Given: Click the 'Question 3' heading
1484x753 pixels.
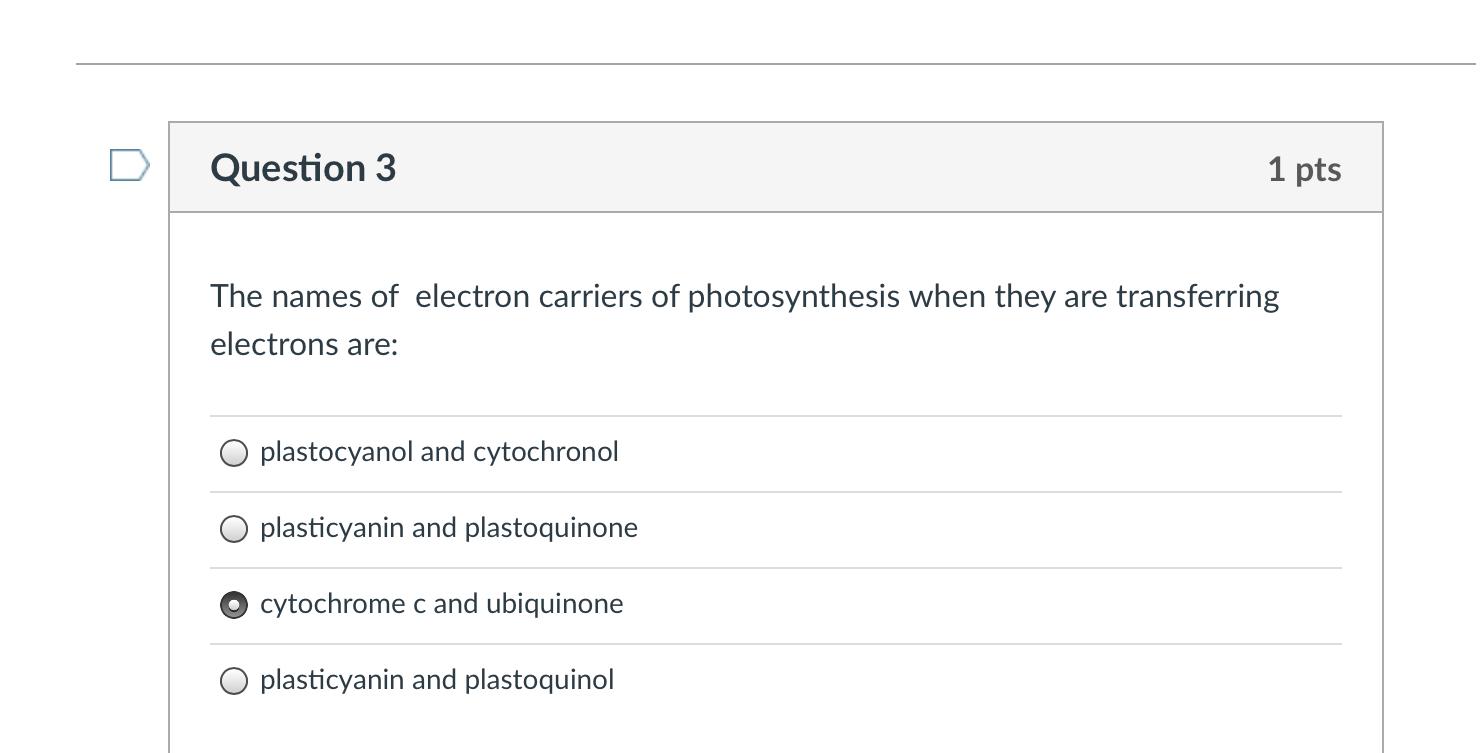Looking at the screenshot, I should 303,167.
